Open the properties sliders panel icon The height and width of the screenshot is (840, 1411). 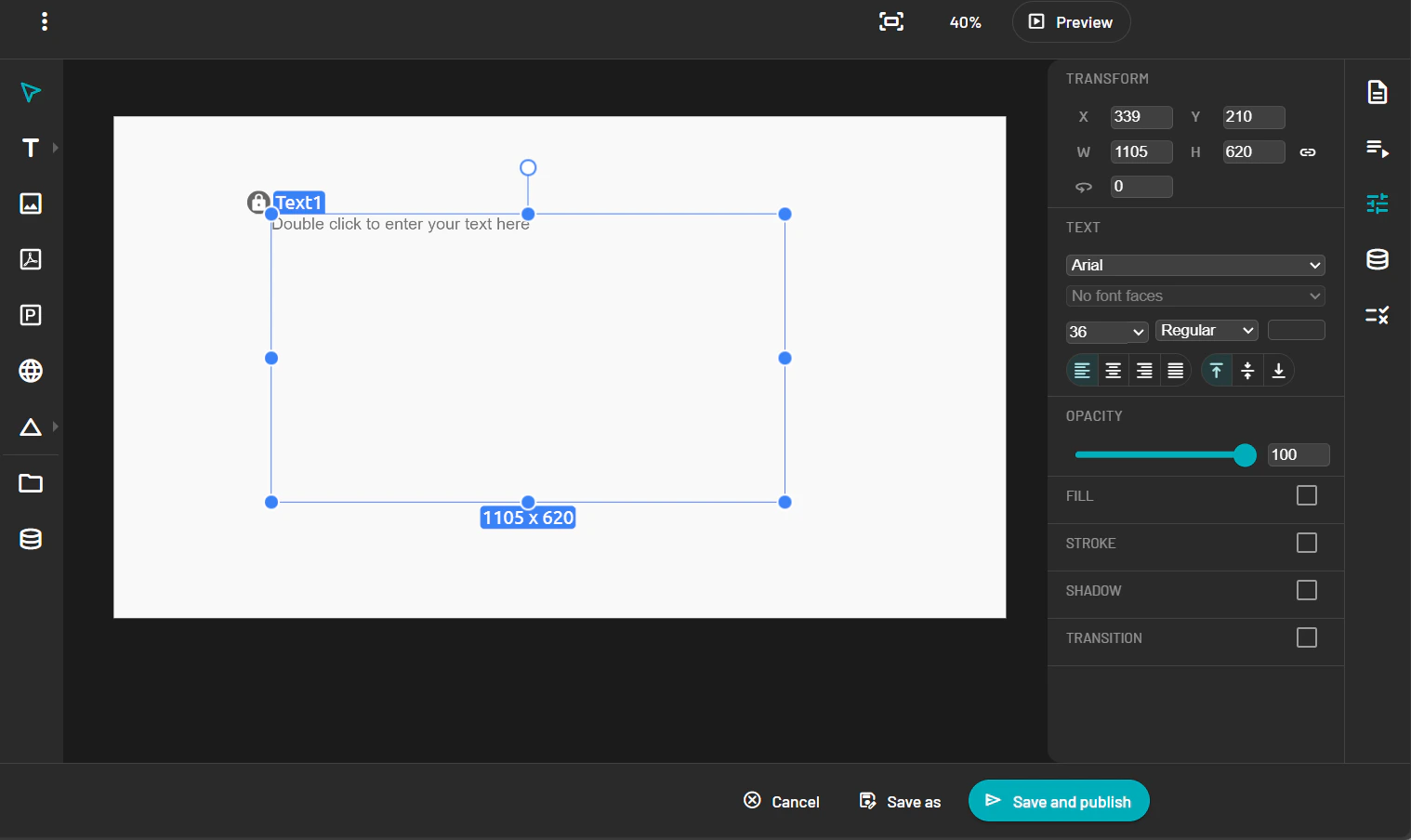pos(1378,203)
